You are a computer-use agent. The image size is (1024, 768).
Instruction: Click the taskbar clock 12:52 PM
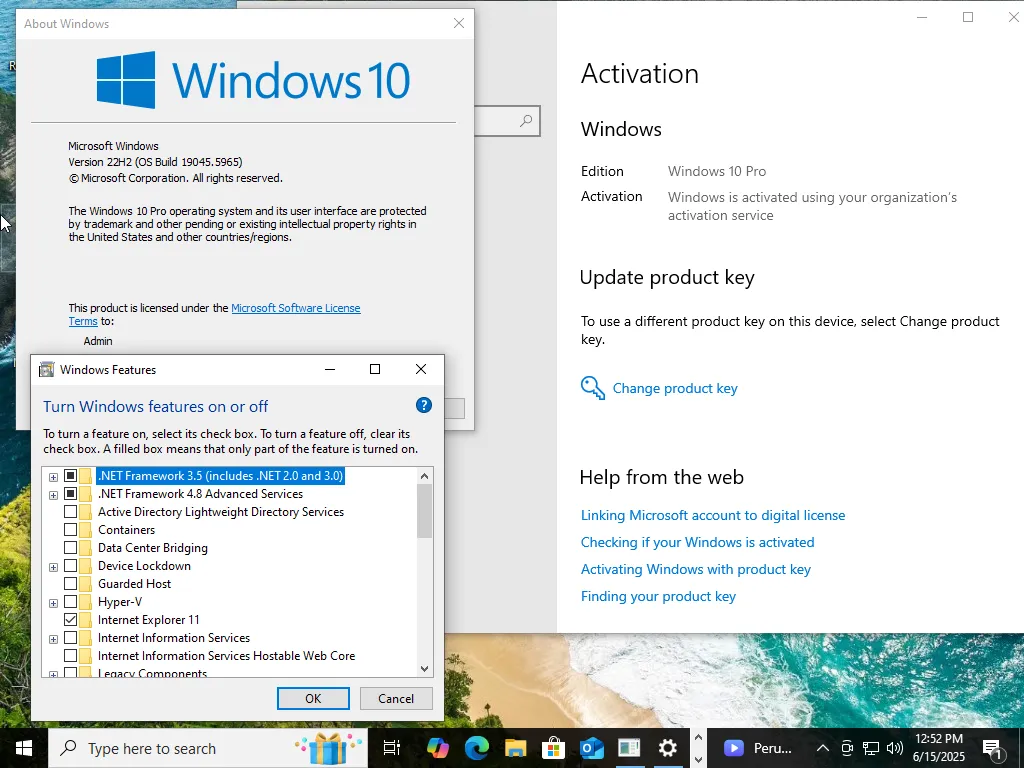(938, 739)
